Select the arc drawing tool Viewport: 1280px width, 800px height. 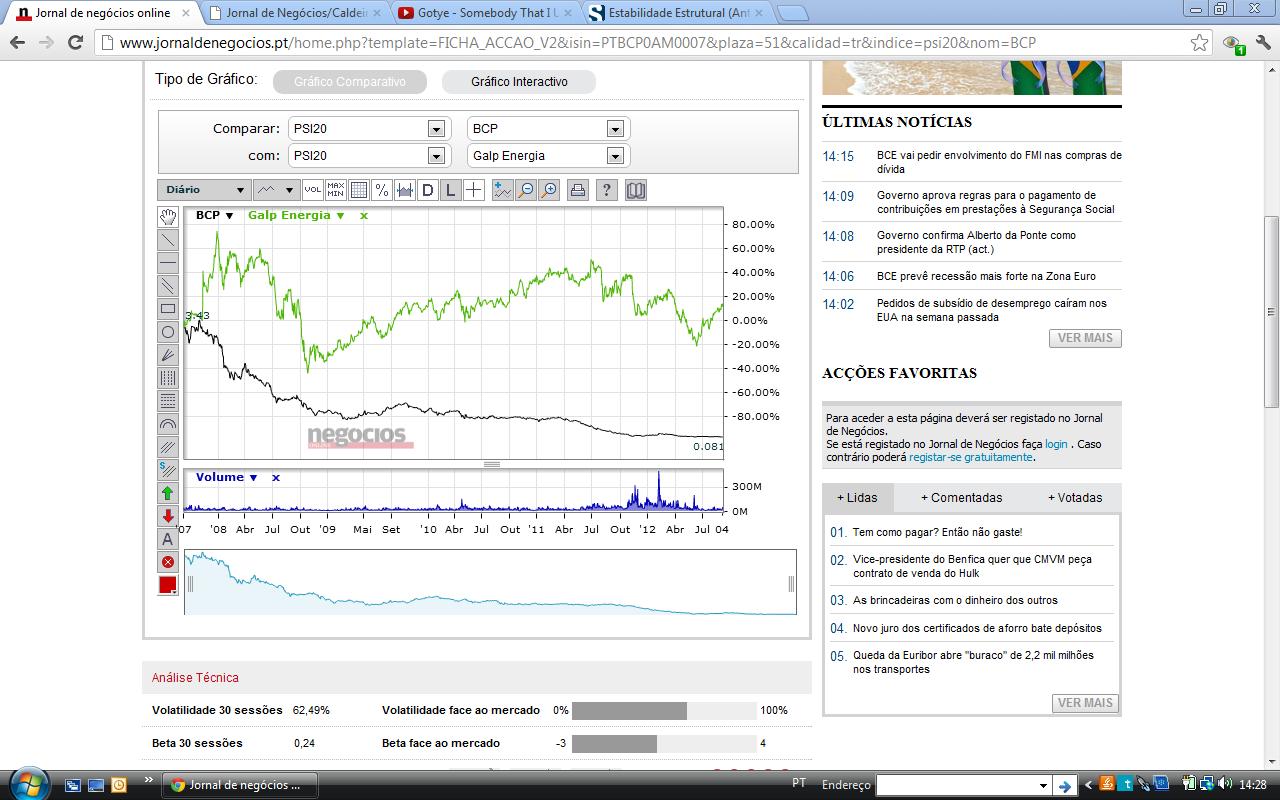click(x=168, y=423)
